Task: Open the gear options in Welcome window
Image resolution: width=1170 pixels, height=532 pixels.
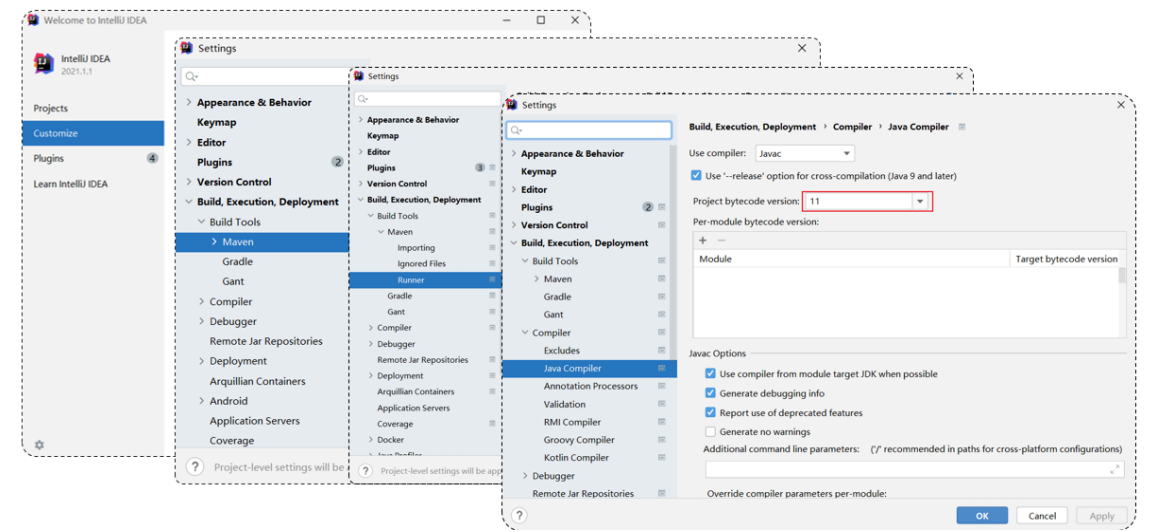Action: (x=40, y=445)
